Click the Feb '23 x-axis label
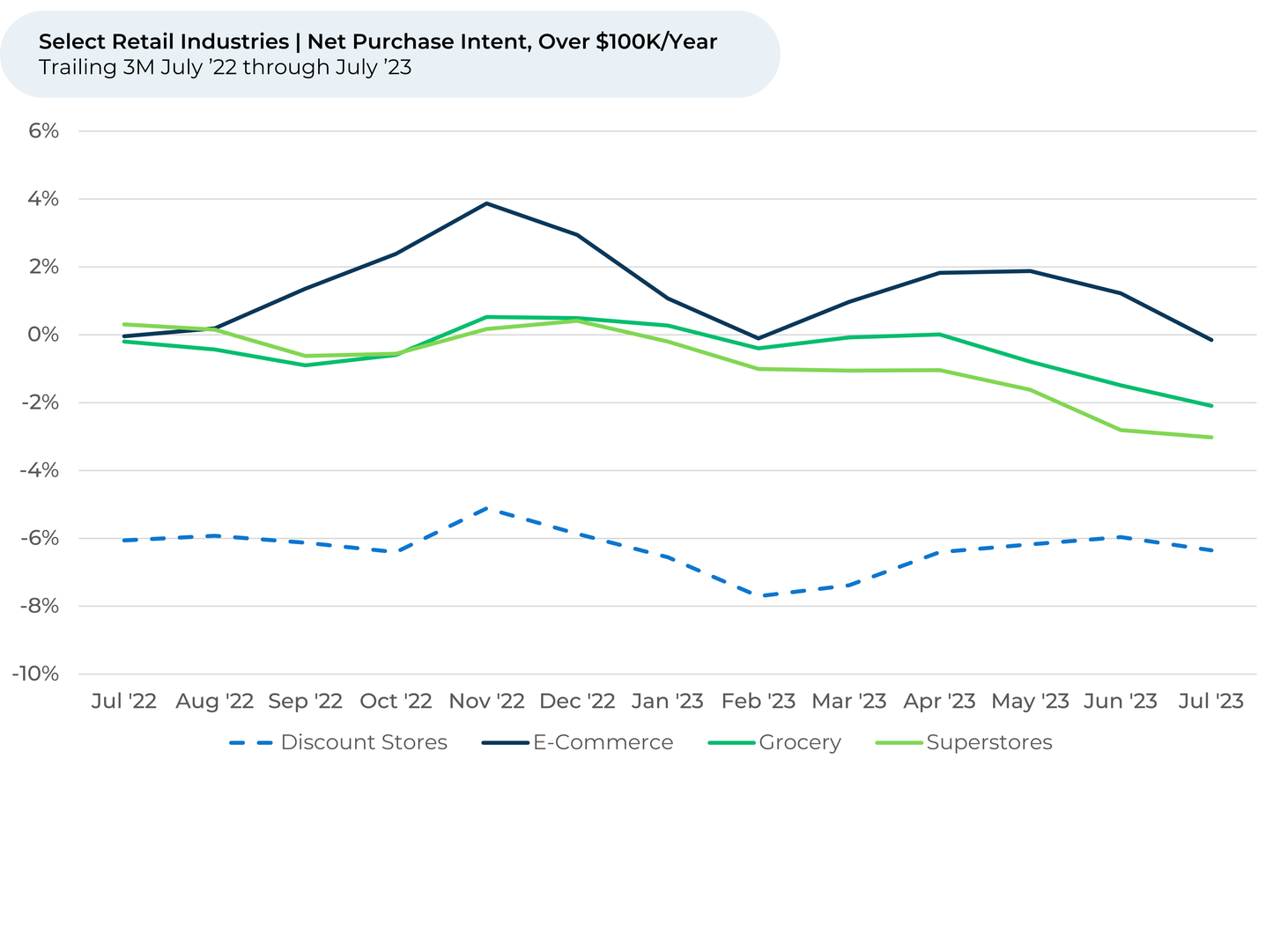The height and width of the screenshot is (951, 1288). (x=759, y=701)
